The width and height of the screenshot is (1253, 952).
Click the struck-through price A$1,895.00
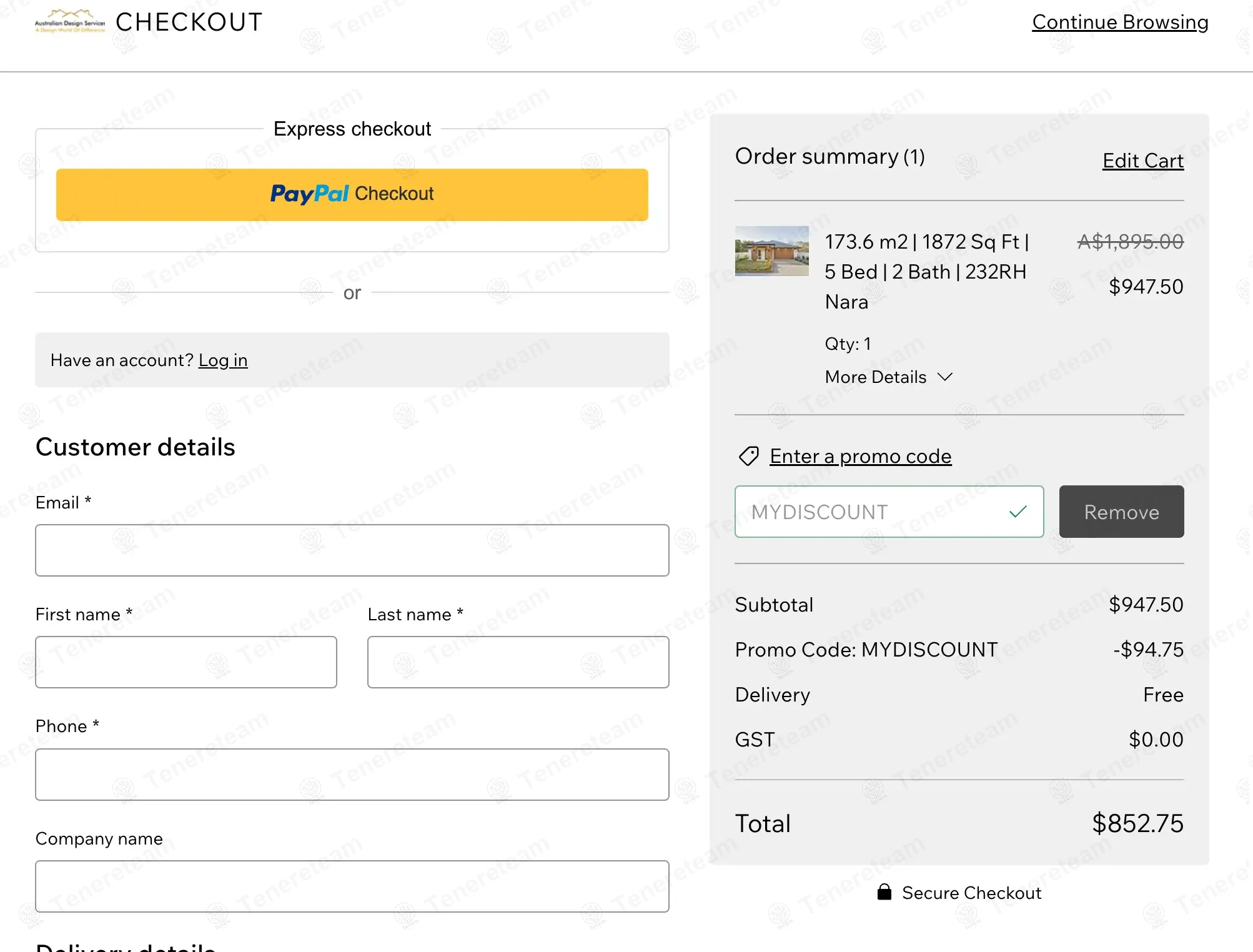click(x=1131, y=241)
